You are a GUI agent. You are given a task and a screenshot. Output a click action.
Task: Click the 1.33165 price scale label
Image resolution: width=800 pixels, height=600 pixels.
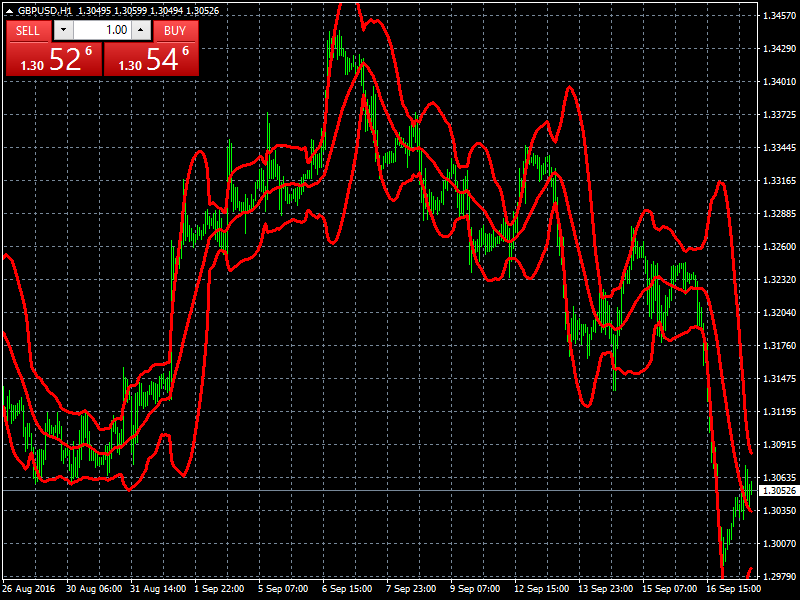779,181
